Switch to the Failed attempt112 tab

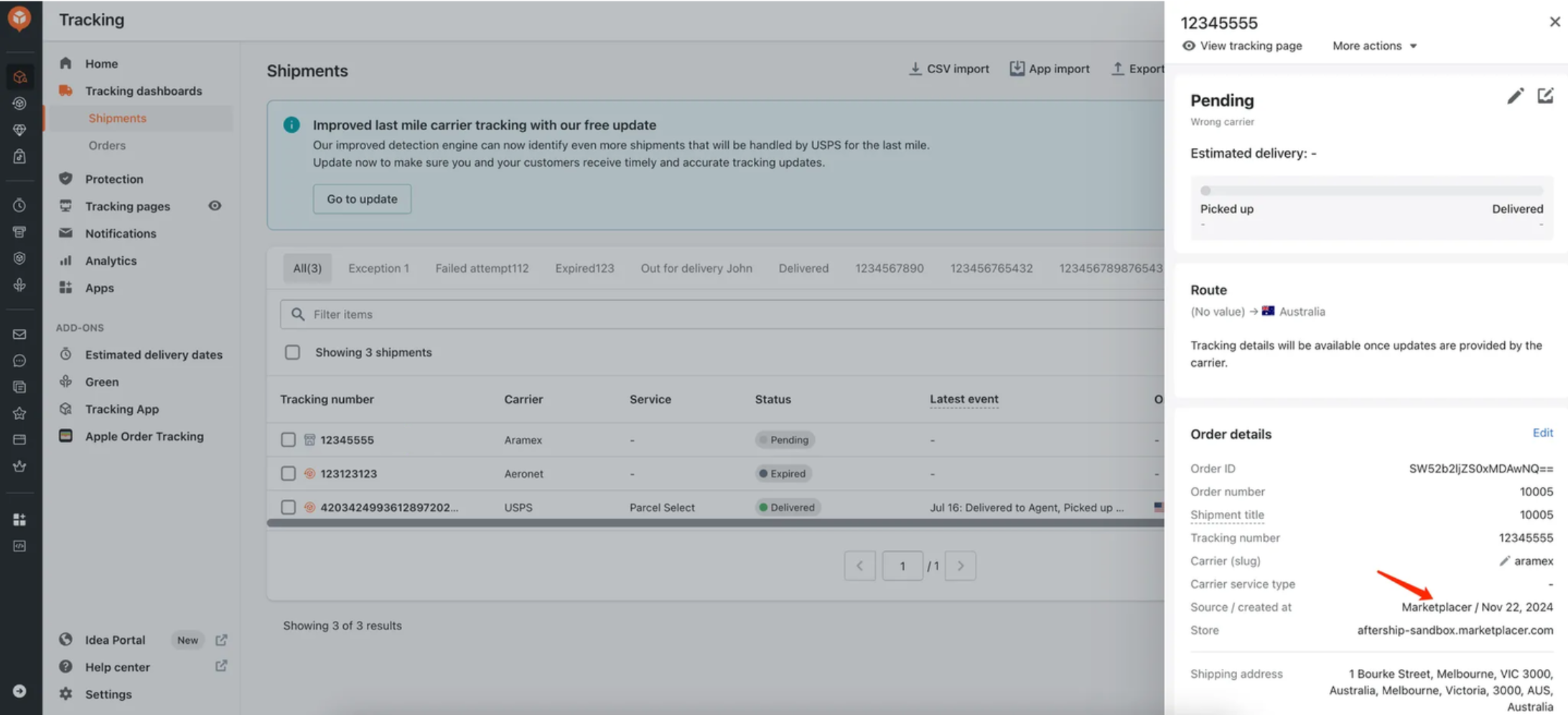point(481,268)
